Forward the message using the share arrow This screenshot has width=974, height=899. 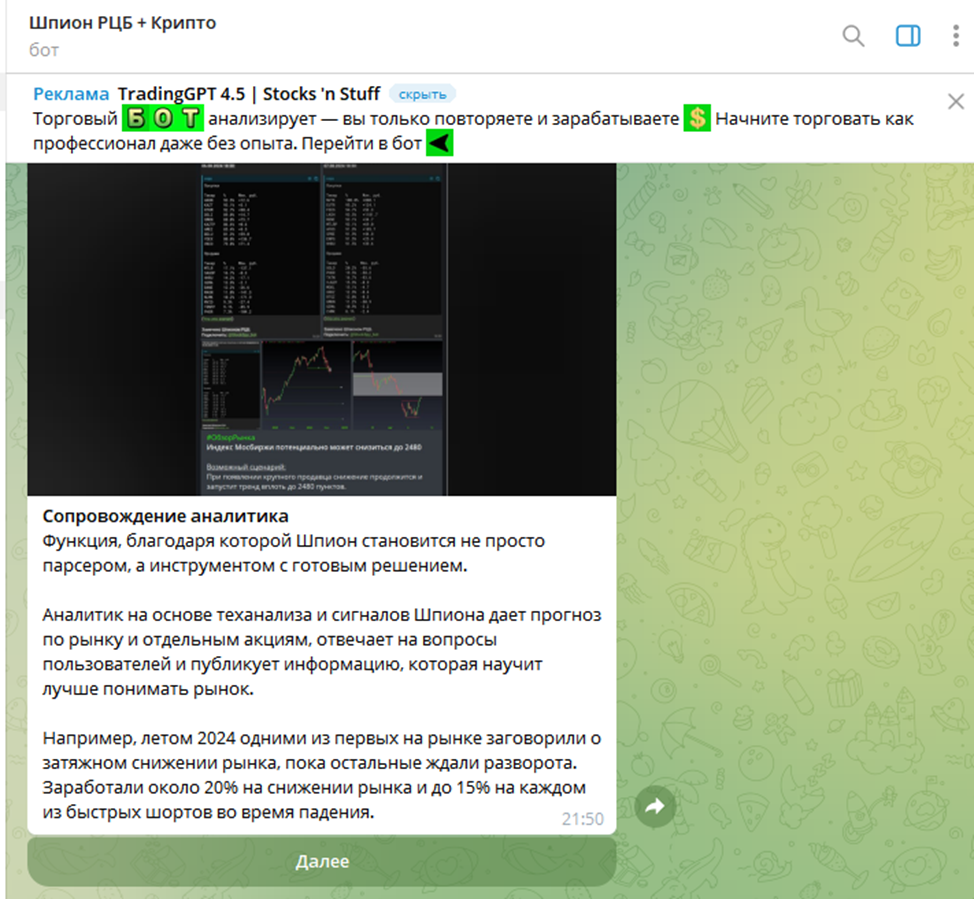coord(655,806)
